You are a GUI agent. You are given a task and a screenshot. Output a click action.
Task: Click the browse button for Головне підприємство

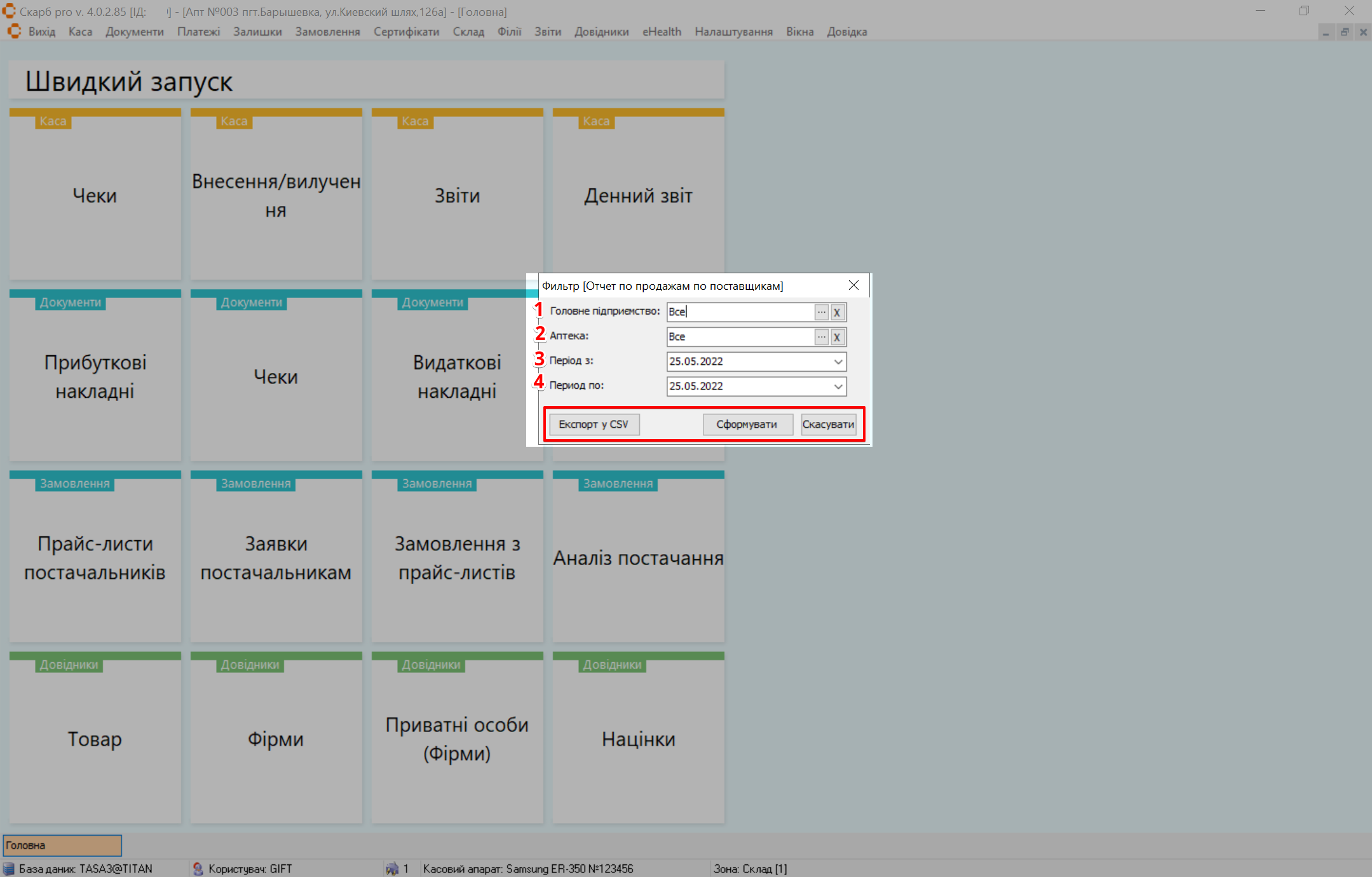(x=822, y=312)
